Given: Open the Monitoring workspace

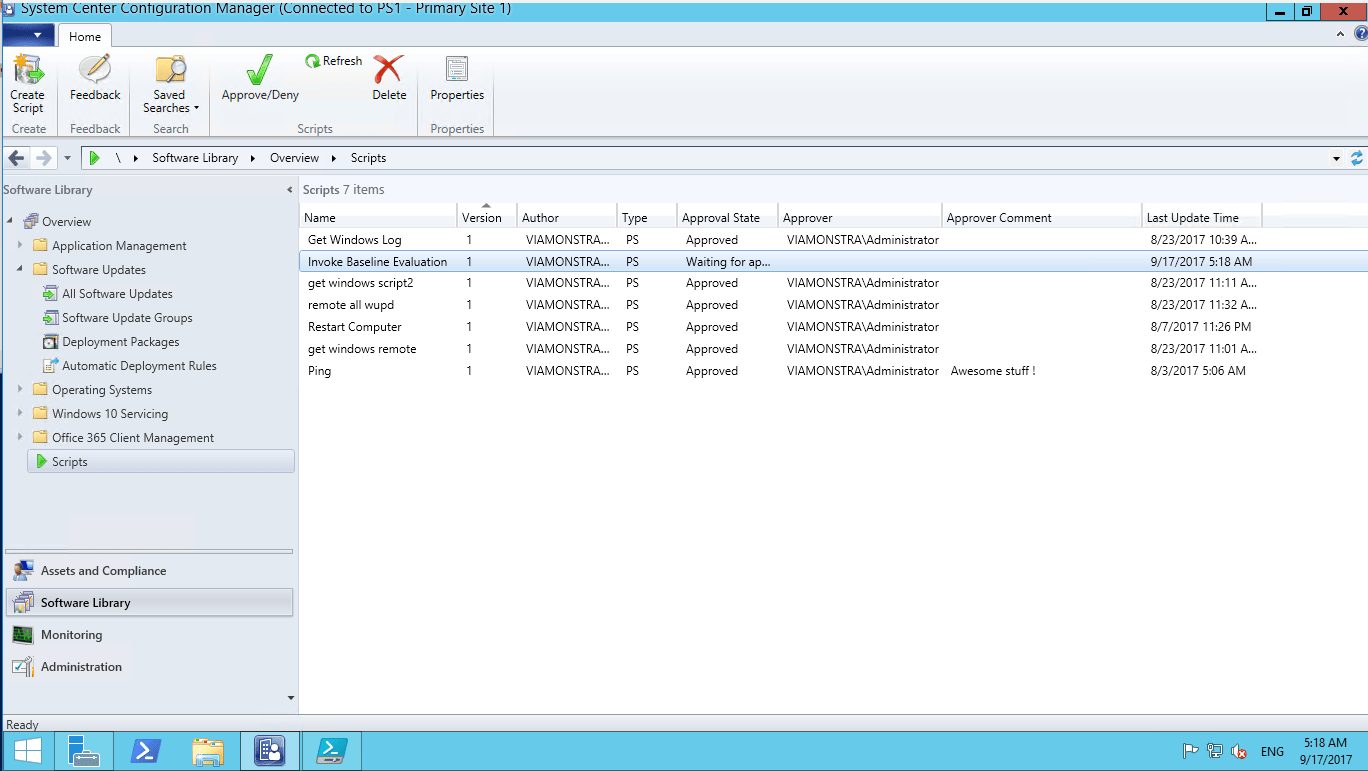Looking at the screenshot, I should point(149,635).
